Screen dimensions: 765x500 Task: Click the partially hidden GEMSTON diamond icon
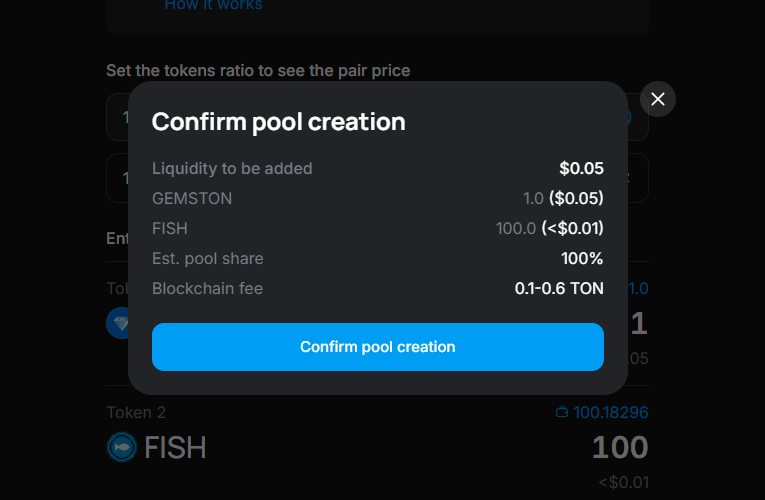119,323
